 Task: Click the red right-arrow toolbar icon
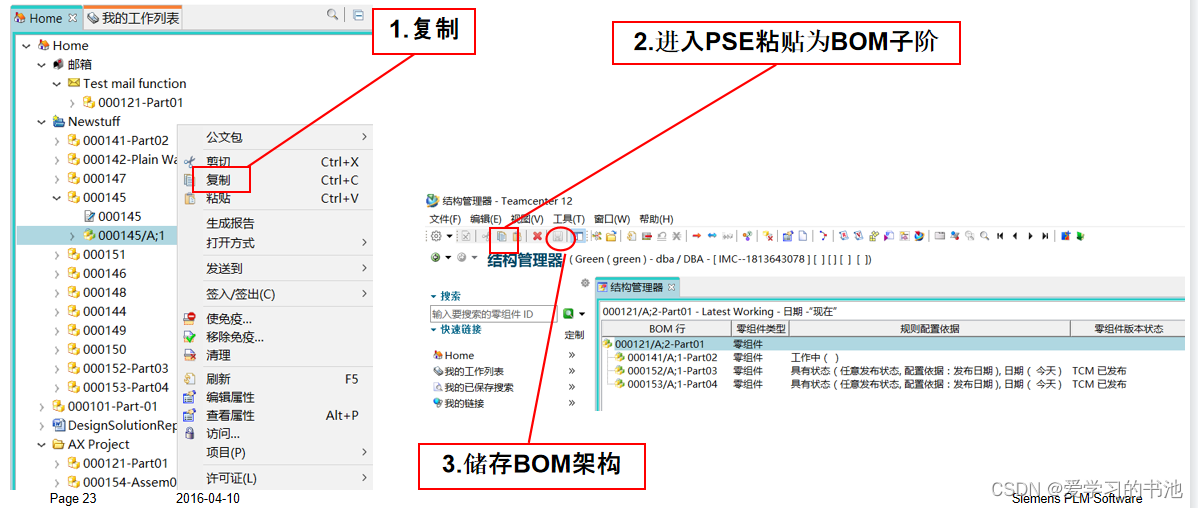(697, 235)
